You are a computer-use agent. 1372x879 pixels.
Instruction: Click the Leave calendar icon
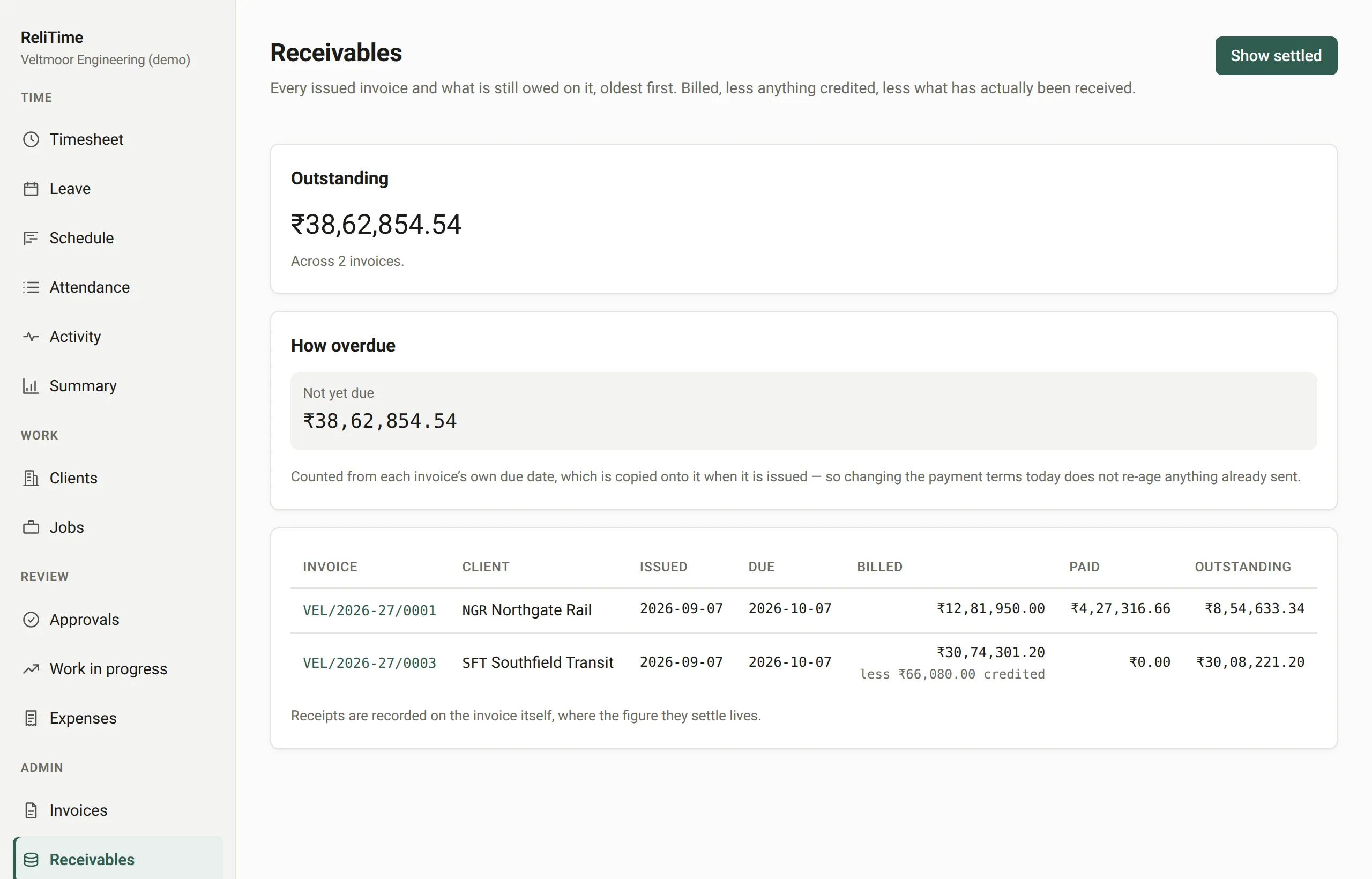point(31,188)
